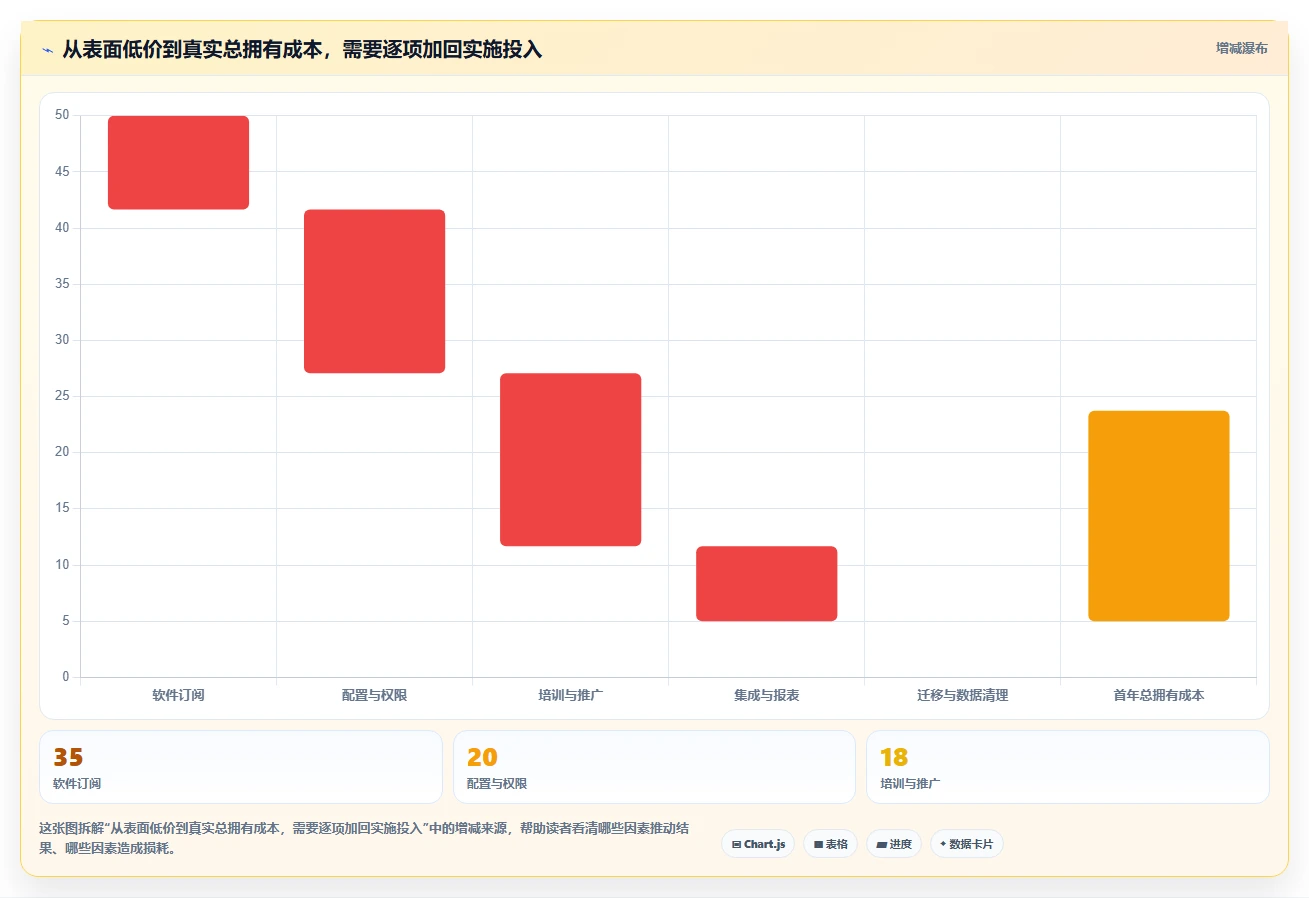Click the x-axis label 迁移与数据清理

pos(962,695)
